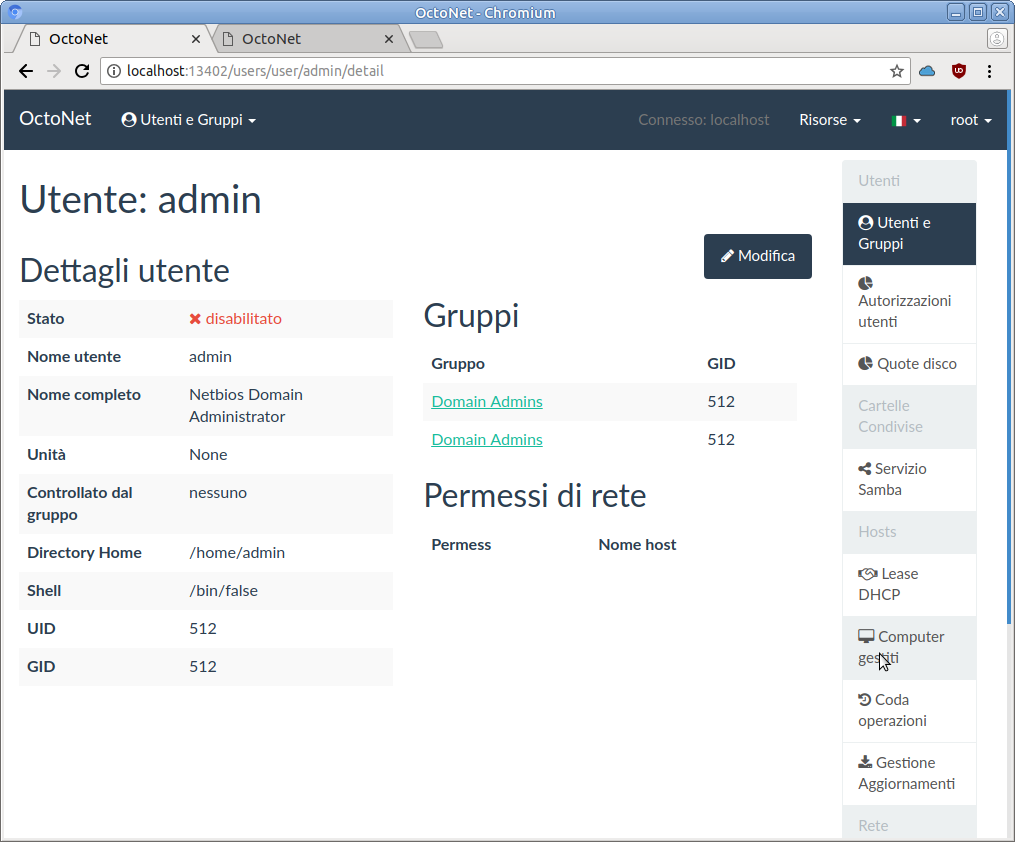Click the Nome host column header
Image resolution: width=1015 pixels, height=842 pixels.
pos(637,545)
